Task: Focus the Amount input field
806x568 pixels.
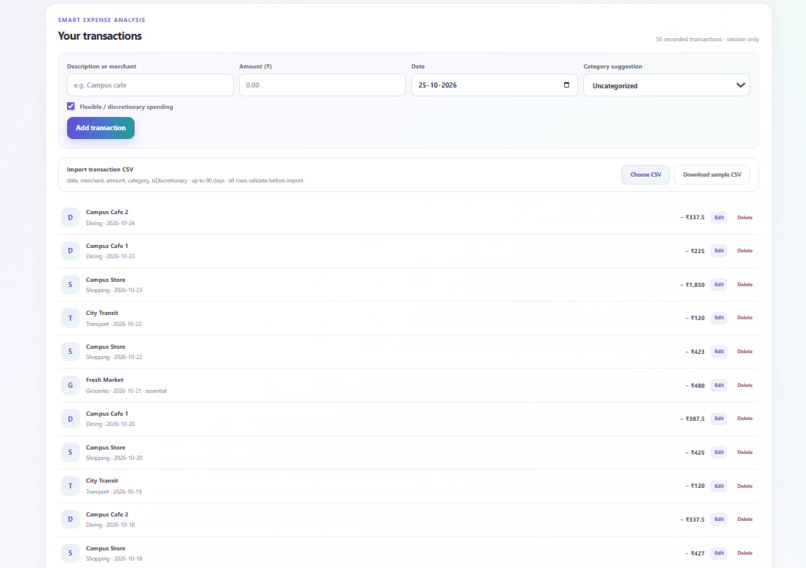Action: click(322, 85)
